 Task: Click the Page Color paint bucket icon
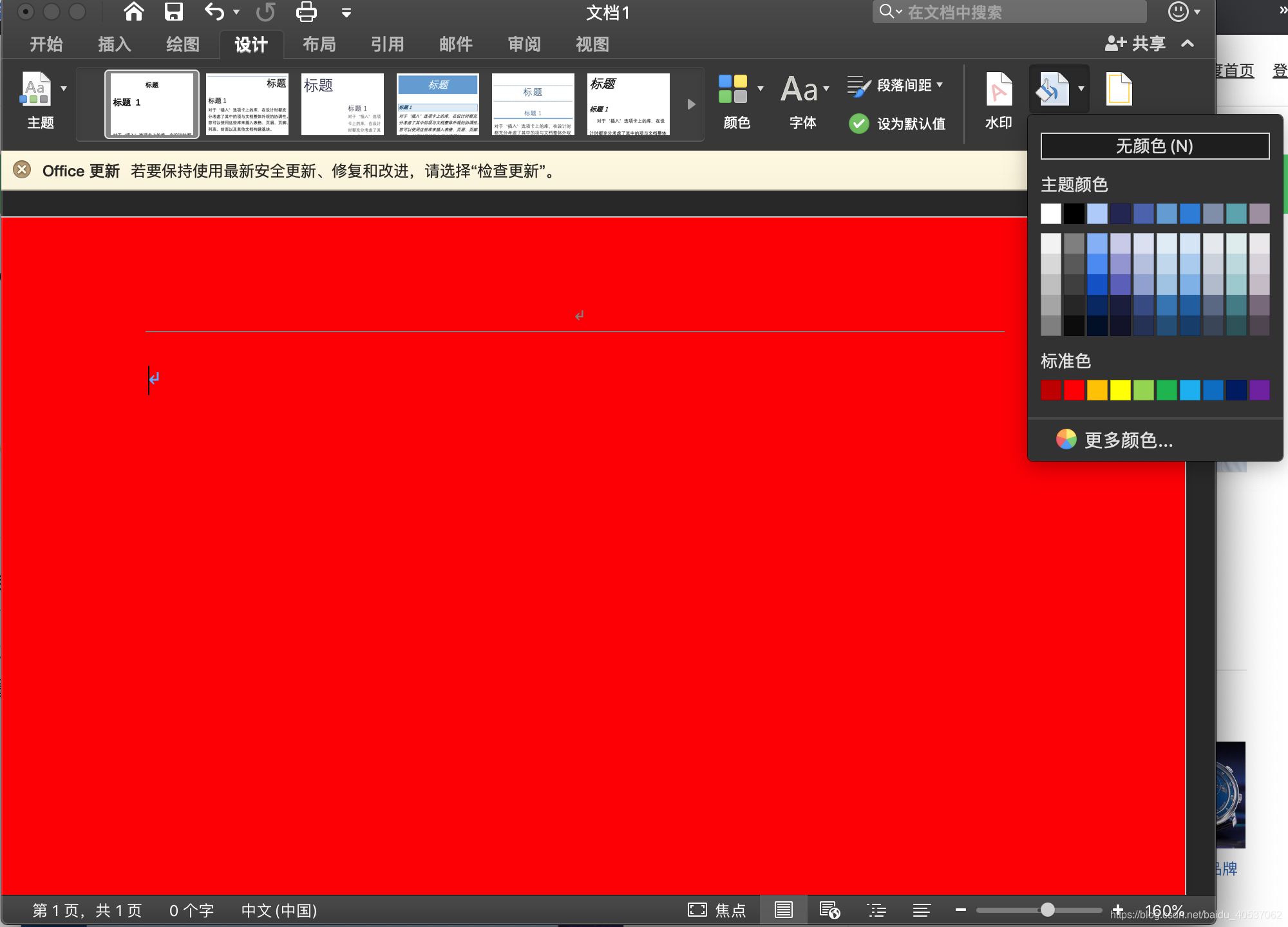1052,90
